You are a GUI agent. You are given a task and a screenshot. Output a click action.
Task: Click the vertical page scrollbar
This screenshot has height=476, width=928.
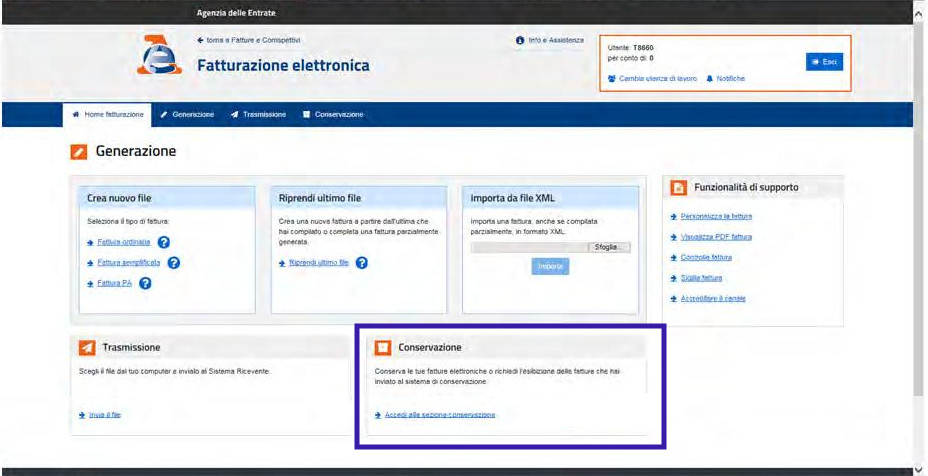coord(919,207)
